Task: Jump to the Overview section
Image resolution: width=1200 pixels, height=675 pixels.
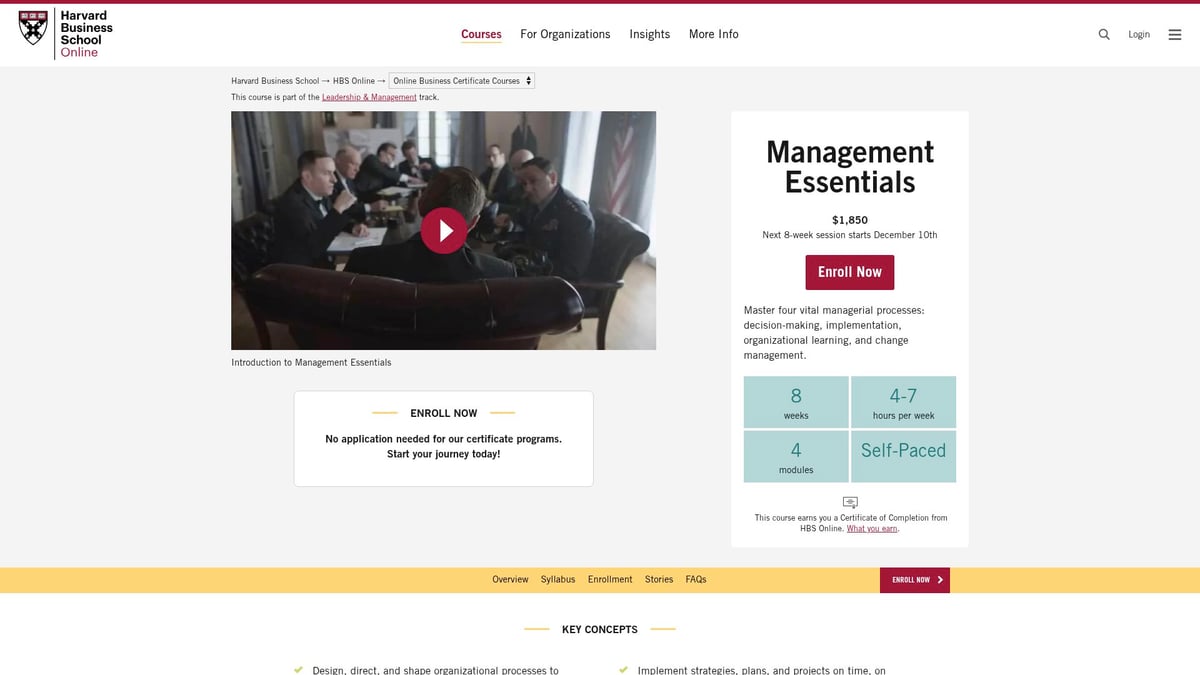Action: [510, 580]
